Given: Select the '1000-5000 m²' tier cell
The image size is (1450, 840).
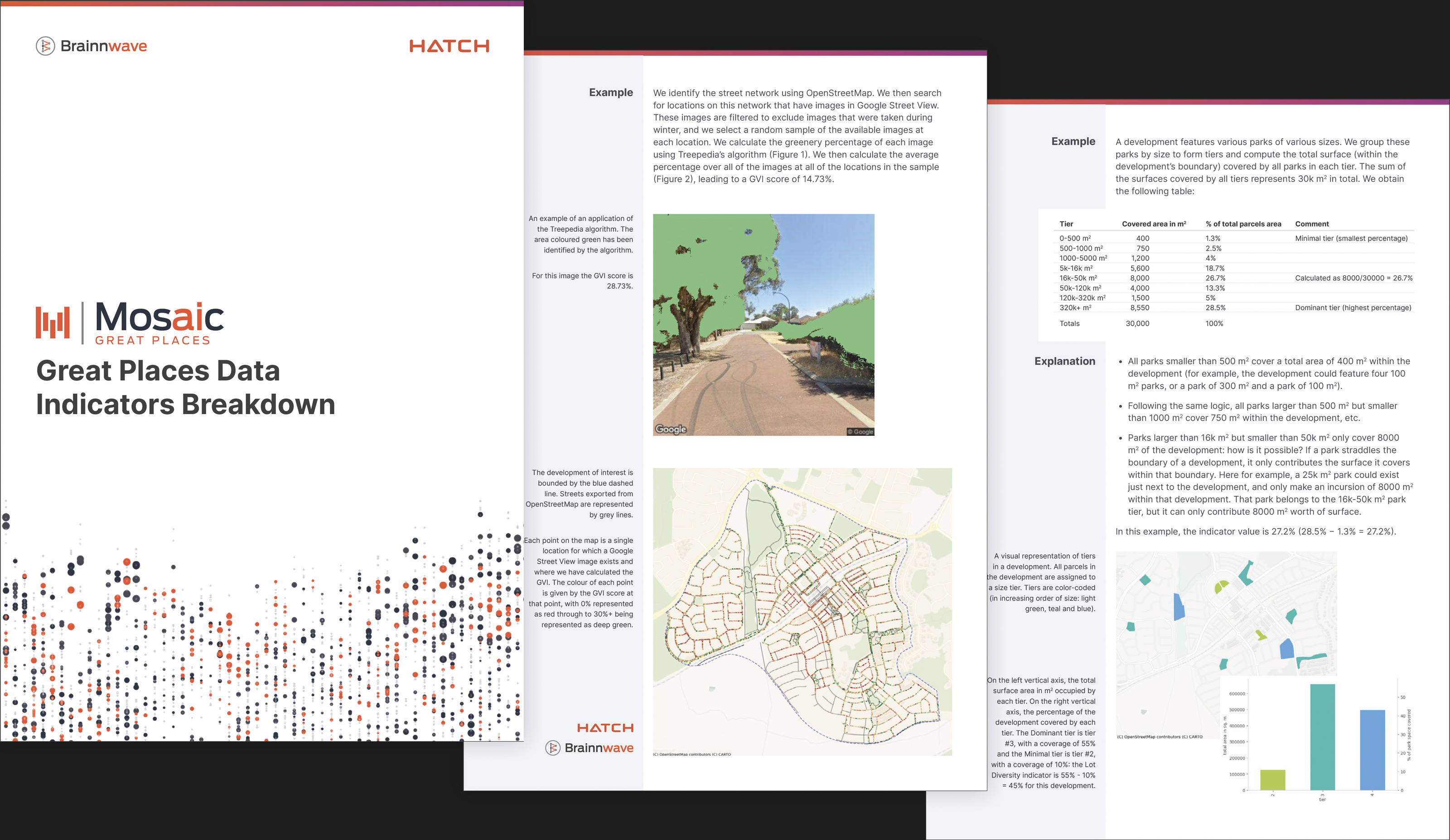Looking at the screenshot, I should pyautogui.click(x=1083, y=258).
